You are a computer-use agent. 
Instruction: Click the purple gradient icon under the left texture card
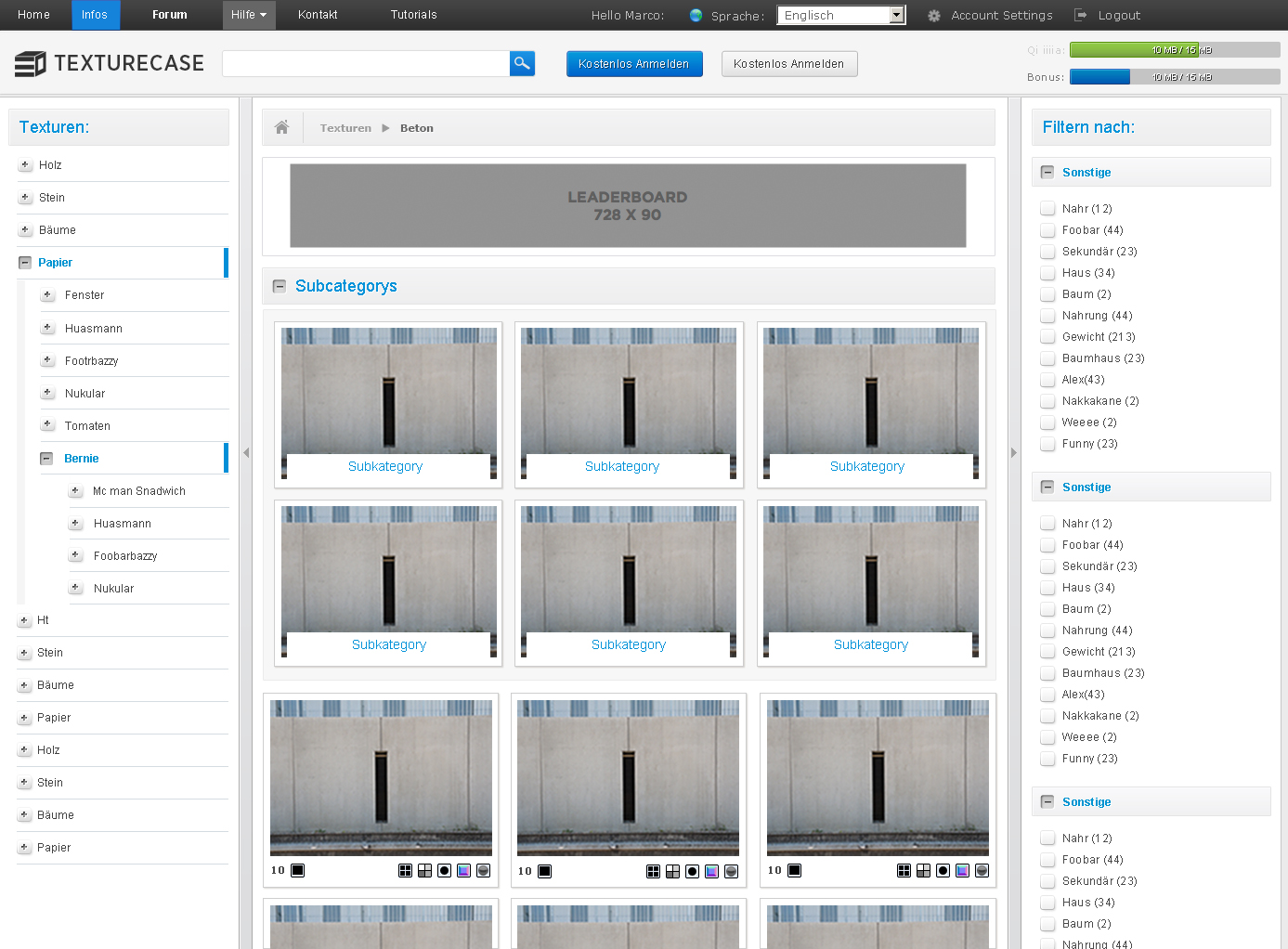pos(463,870)
